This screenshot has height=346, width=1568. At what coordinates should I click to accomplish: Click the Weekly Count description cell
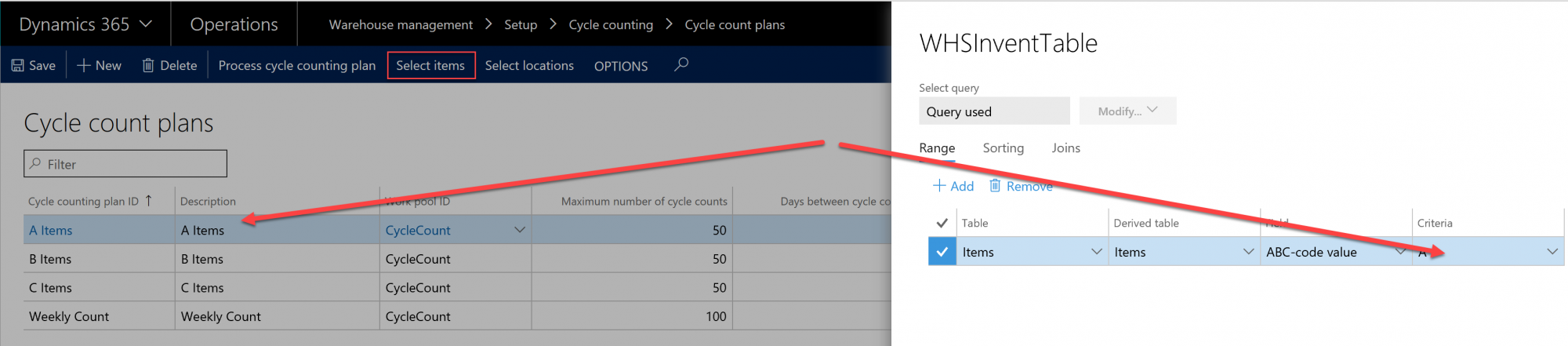(277, 316)
